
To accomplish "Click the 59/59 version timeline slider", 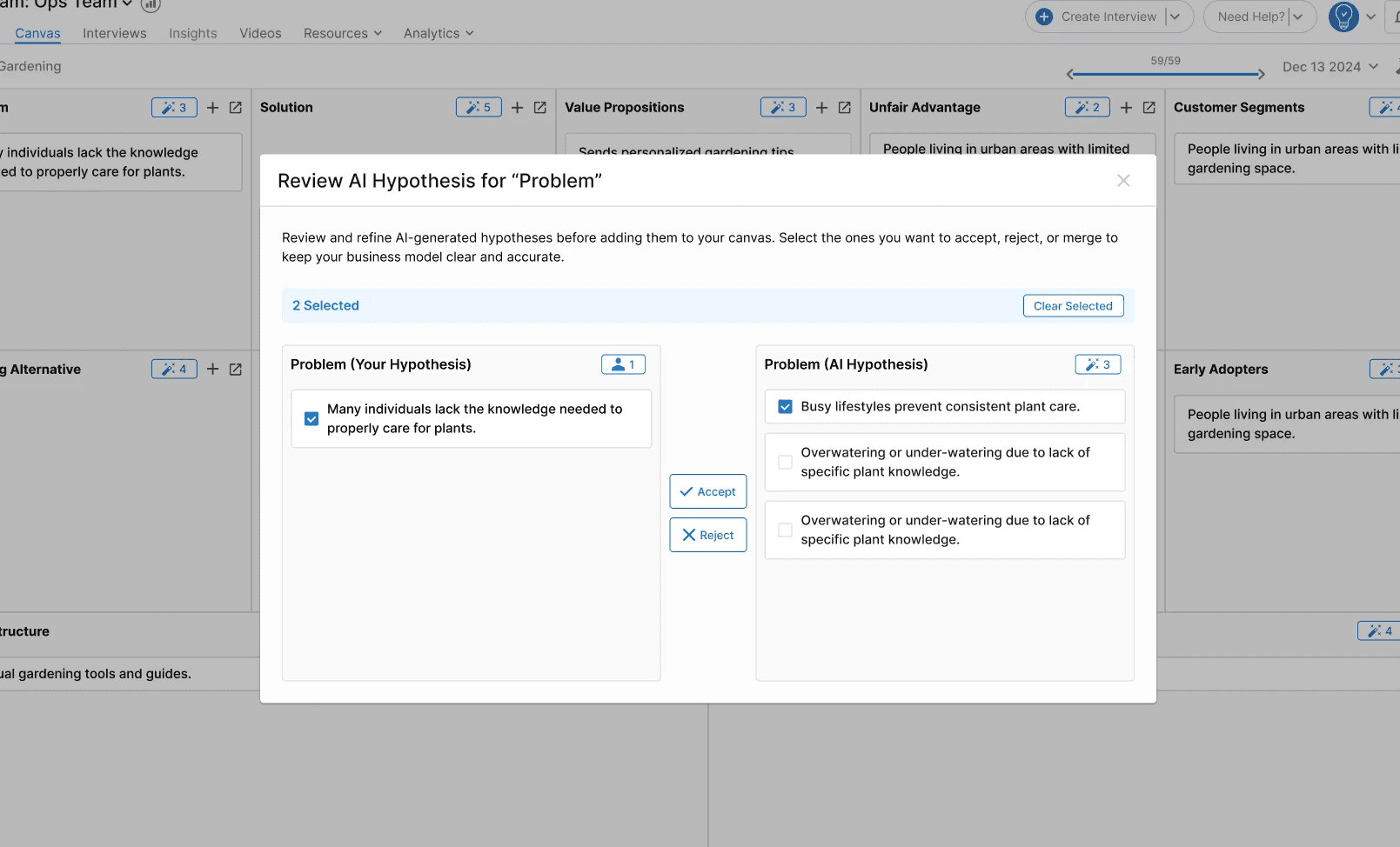I will (1166, 73).
